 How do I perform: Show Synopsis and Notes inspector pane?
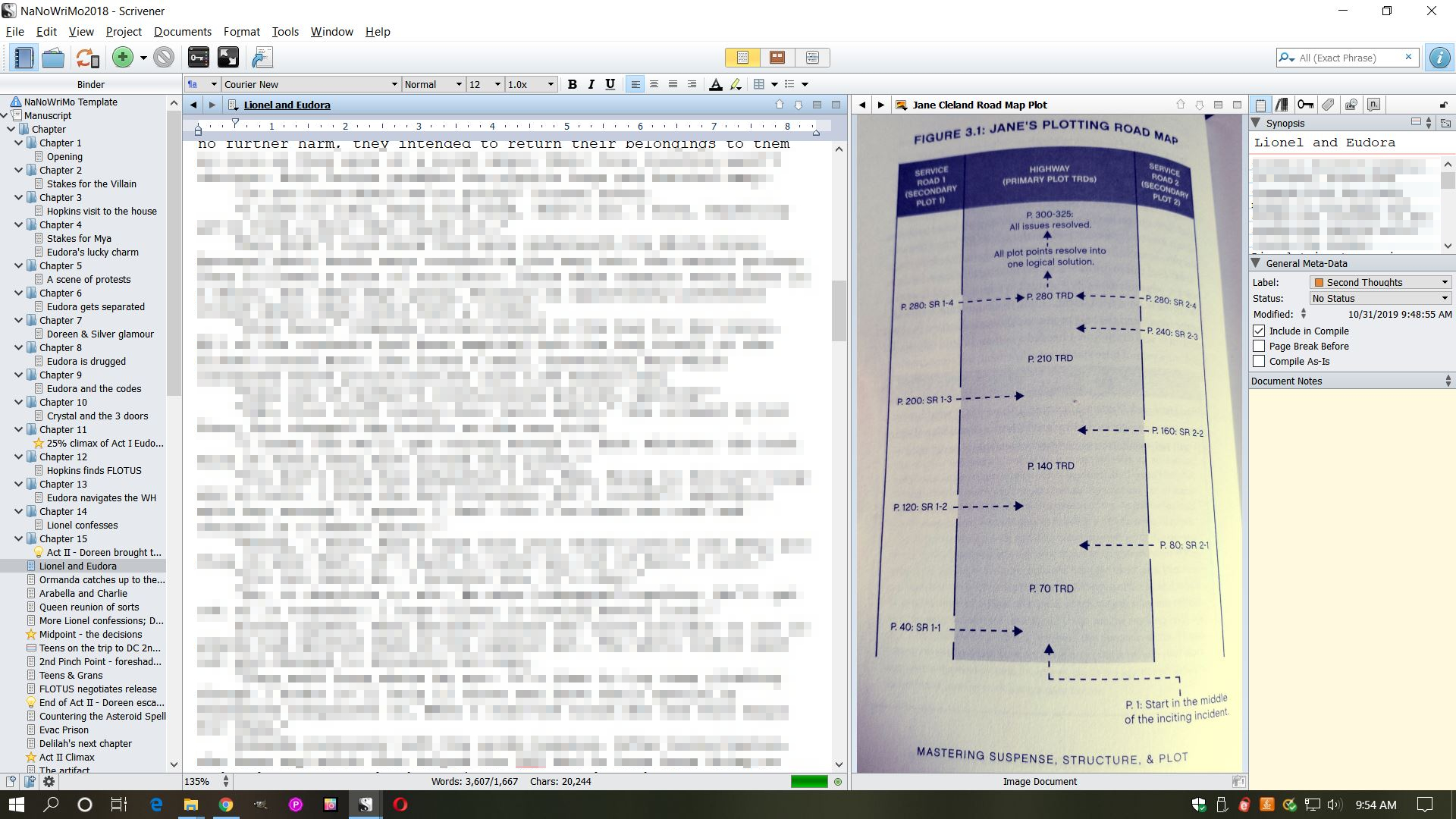pyautogui.click(x=1260, y=105)
